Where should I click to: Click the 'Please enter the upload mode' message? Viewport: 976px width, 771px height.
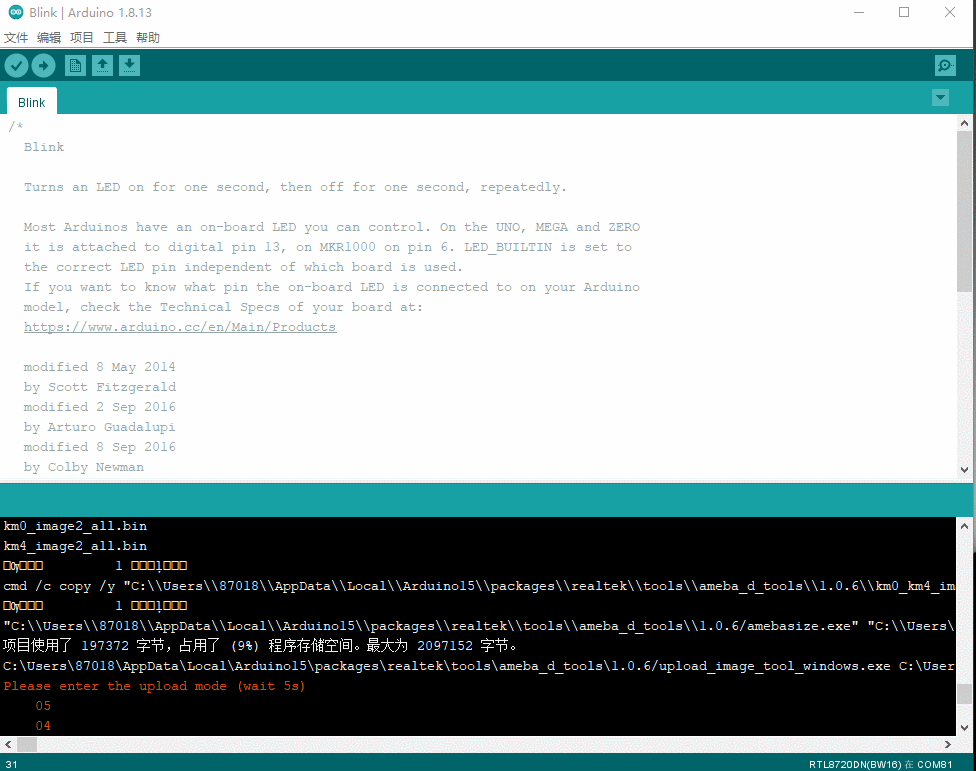click(154, 686)
